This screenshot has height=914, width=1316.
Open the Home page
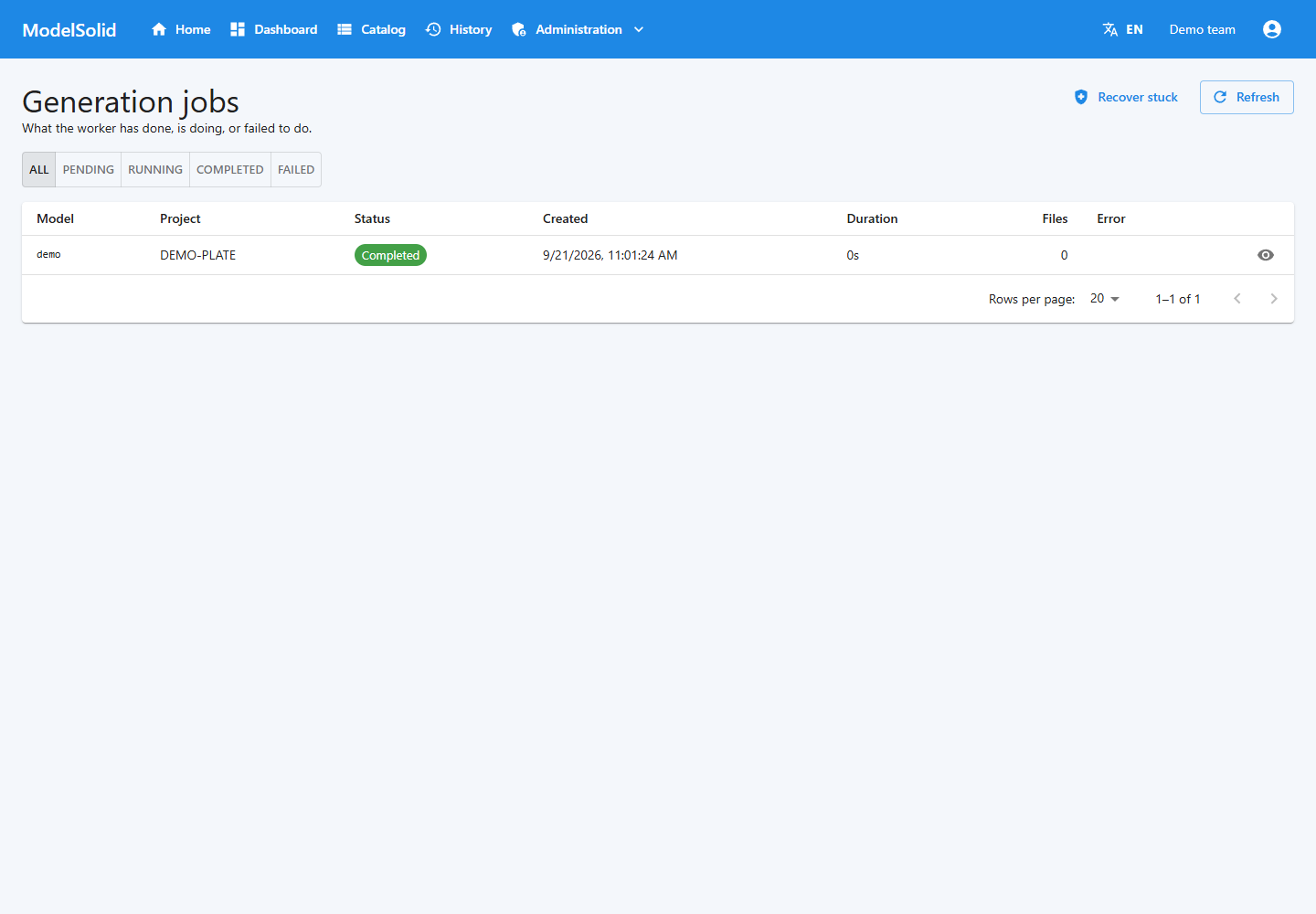coord(181,29)
